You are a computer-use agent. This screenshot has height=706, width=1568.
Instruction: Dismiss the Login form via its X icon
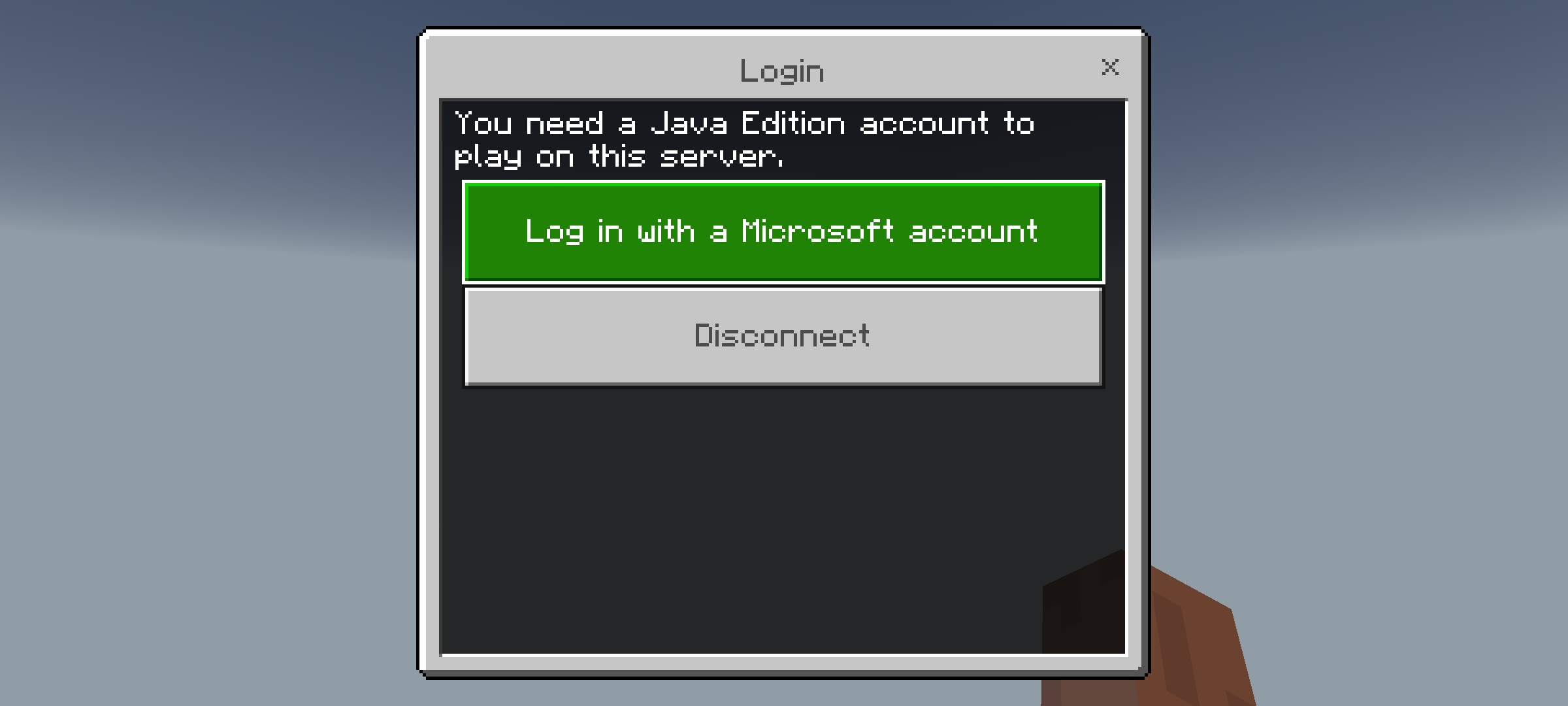tap(1110, 67)
